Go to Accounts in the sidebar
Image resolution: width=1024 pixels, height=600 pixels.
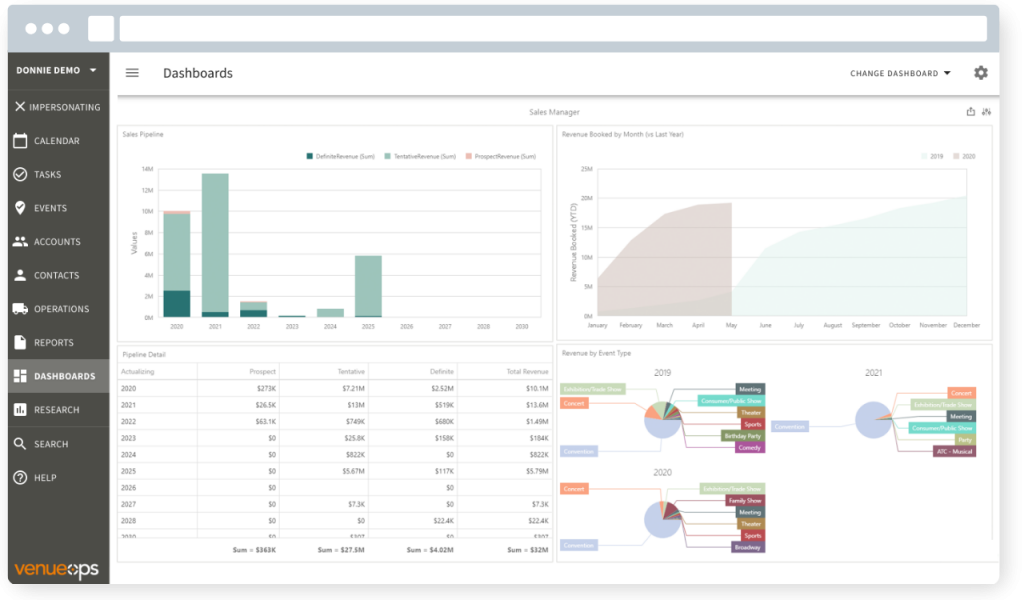pyautogui.click(x=56, y=242)
